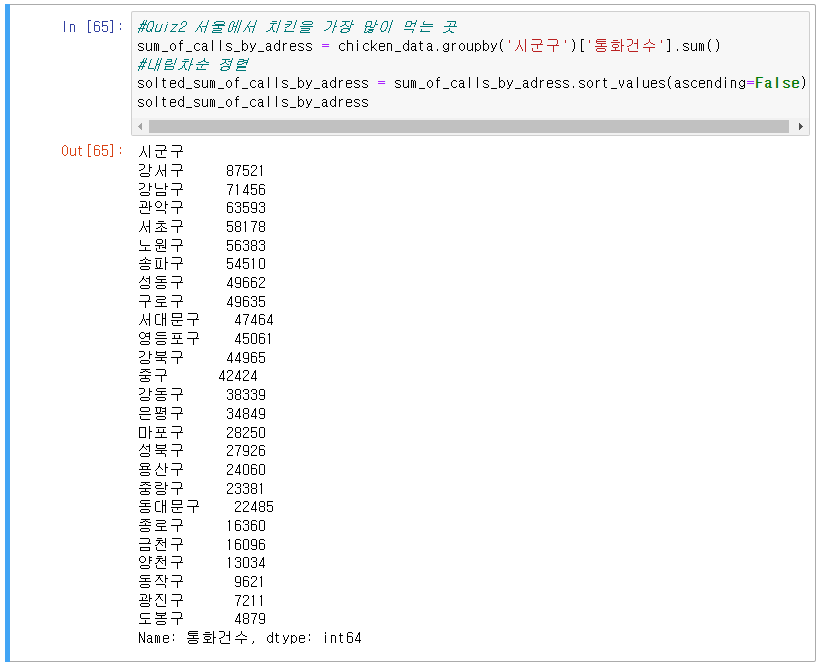The width and height of the screenshot is (822, 666).
Task: Click the value 13034
Action: click(x=246, y=563)
